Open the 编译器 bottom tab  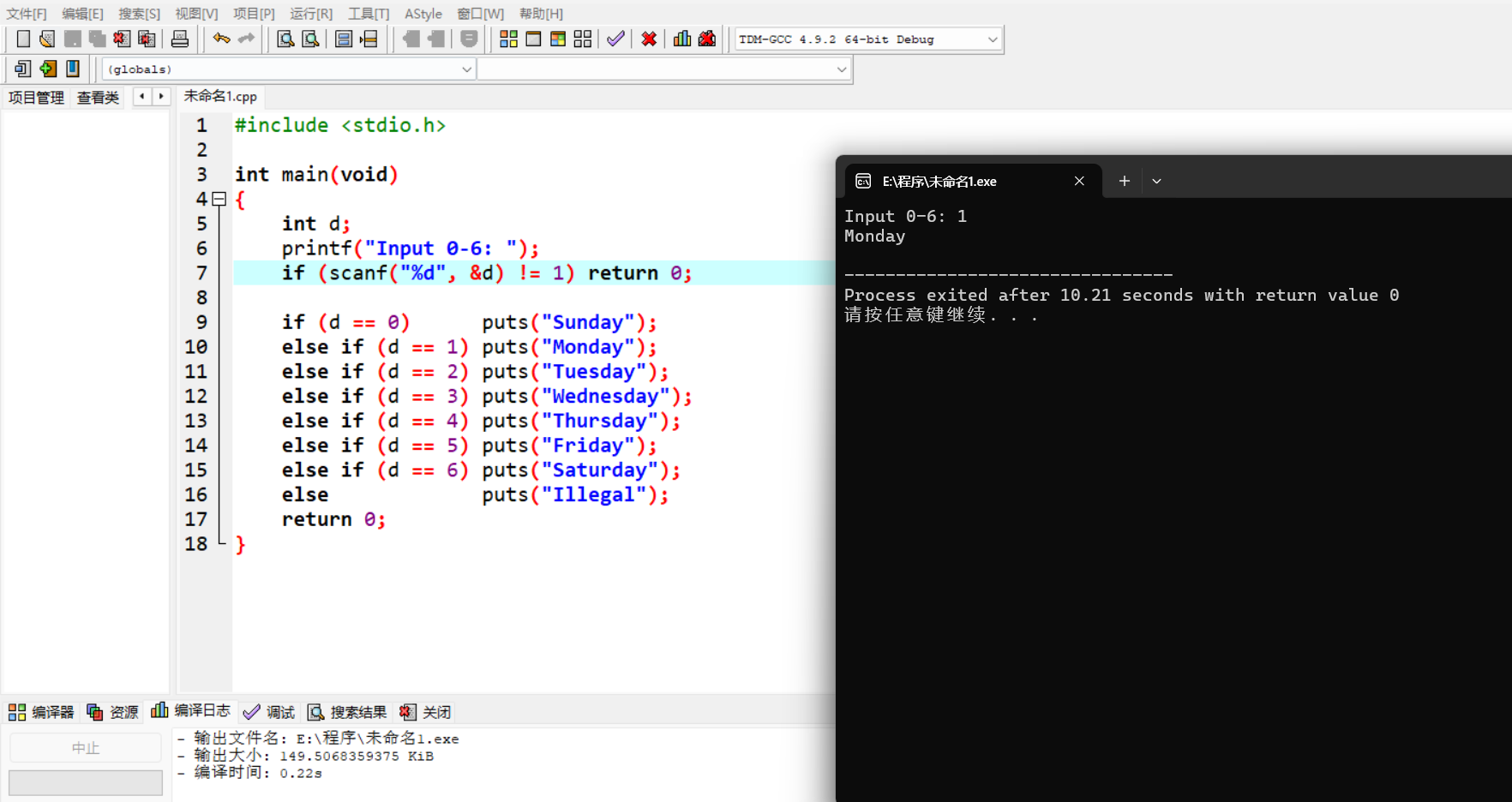coord(41,712)
